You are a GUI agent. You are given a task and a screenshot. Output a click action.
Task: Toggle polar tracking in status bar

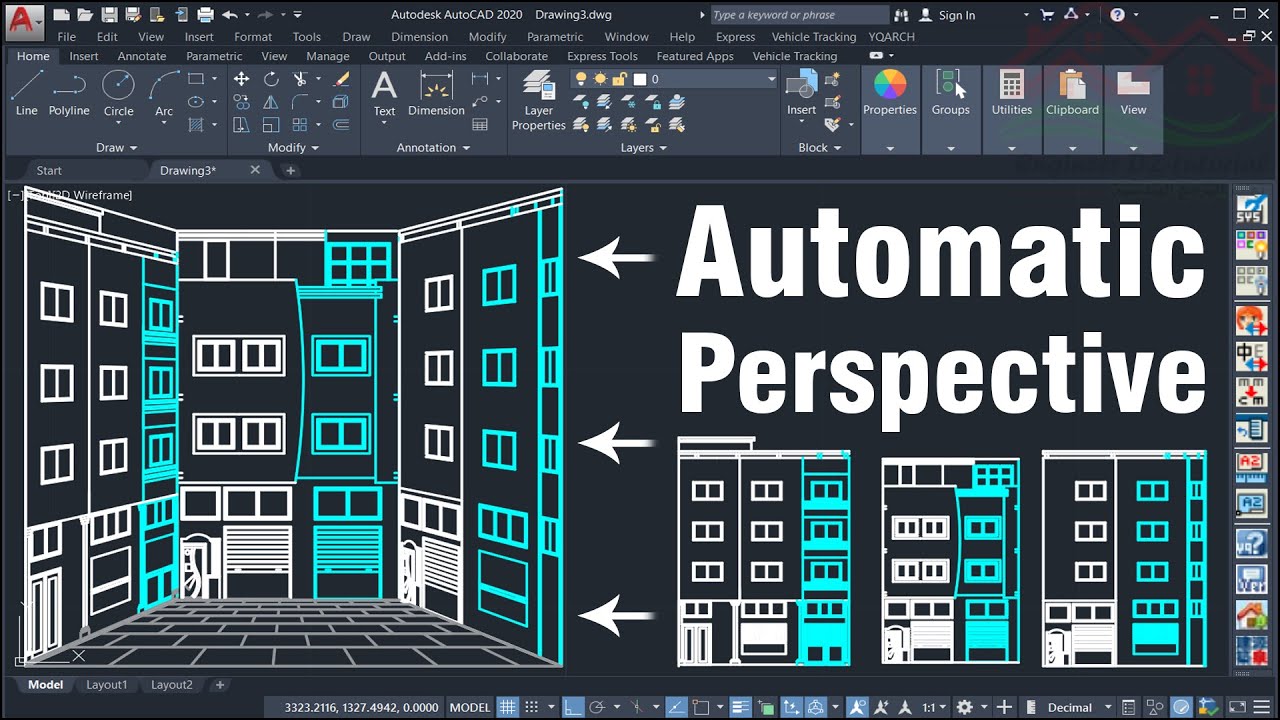[x=597, y=707]
